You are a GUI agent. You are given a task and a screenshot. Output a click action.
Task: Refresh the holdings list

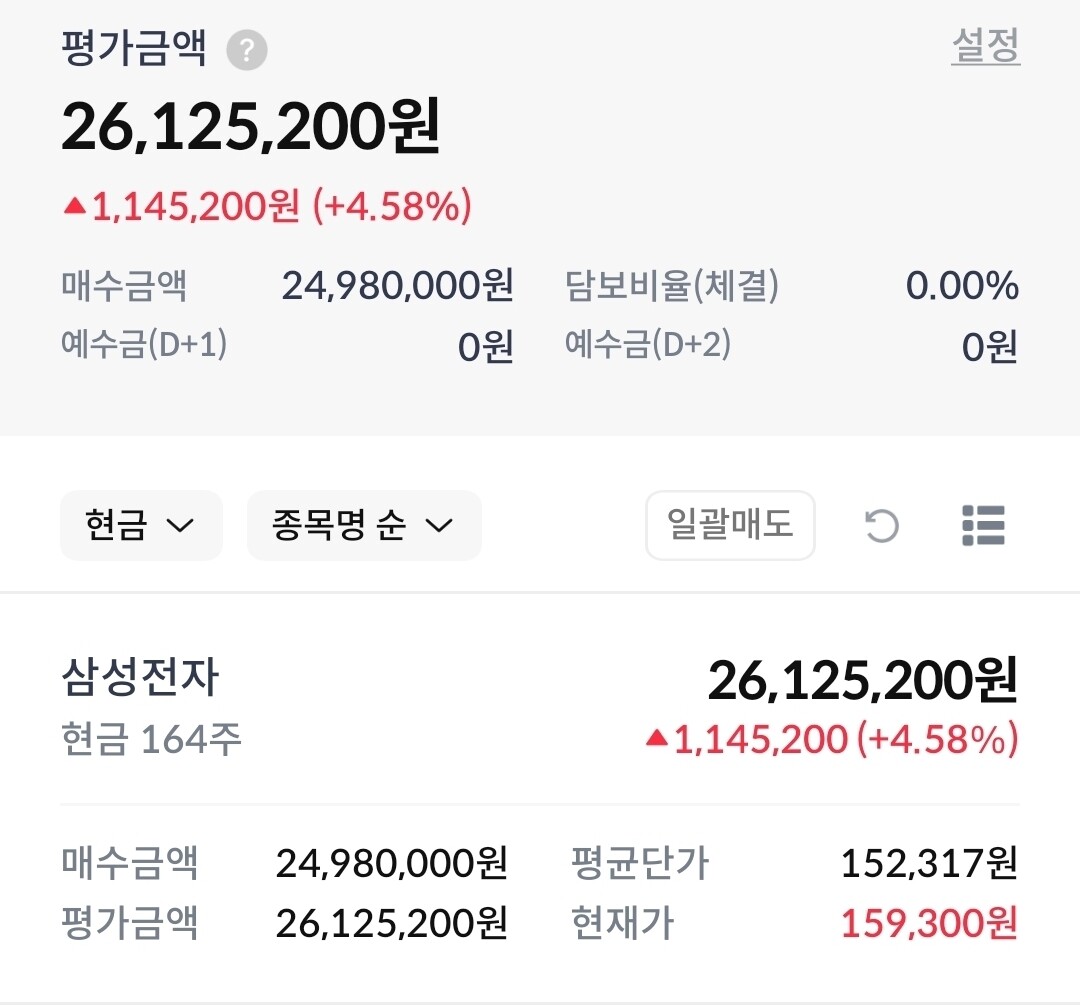click(881, 525)
